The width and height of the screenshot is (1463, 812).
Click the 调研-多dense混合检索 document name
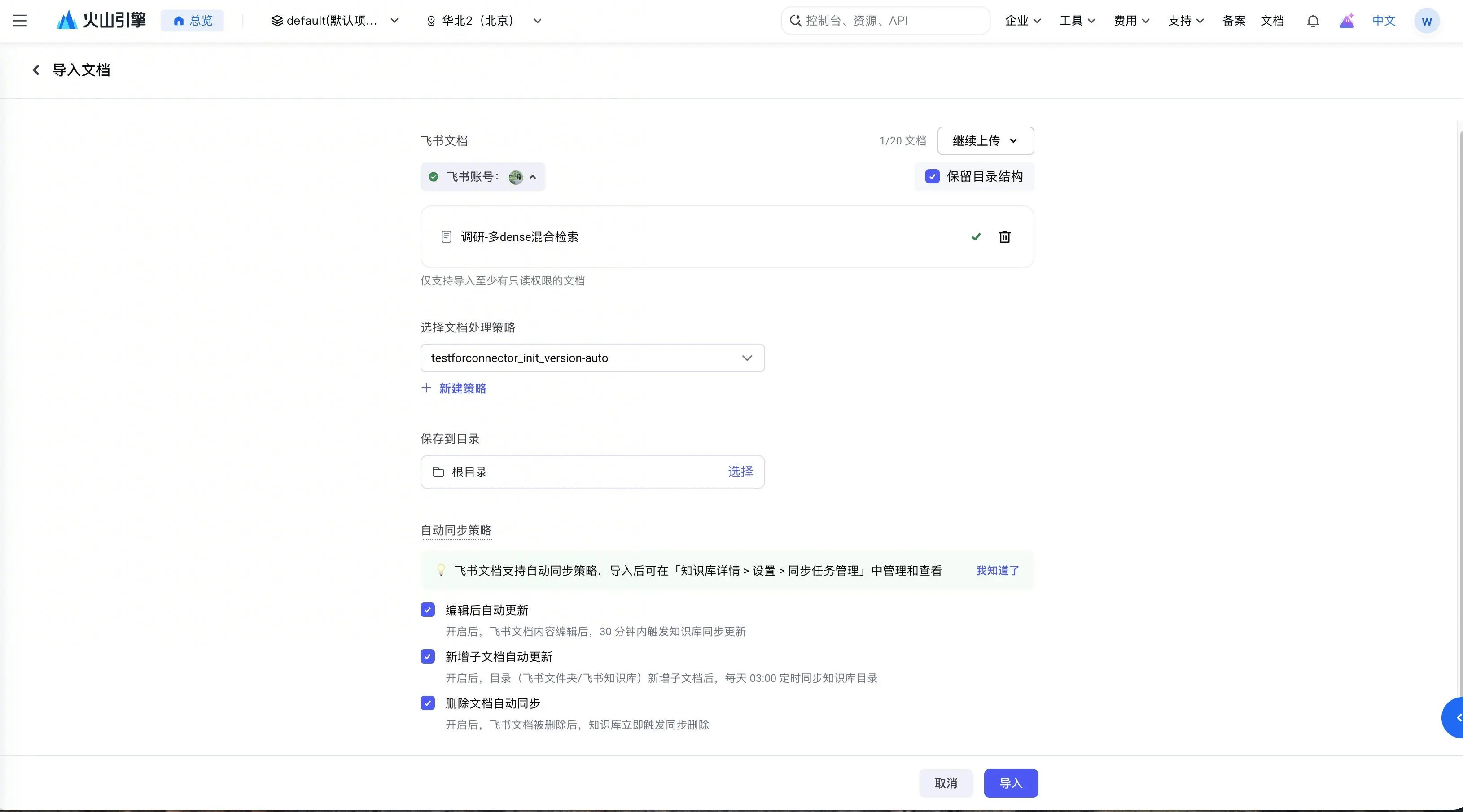tap(519, 237)
